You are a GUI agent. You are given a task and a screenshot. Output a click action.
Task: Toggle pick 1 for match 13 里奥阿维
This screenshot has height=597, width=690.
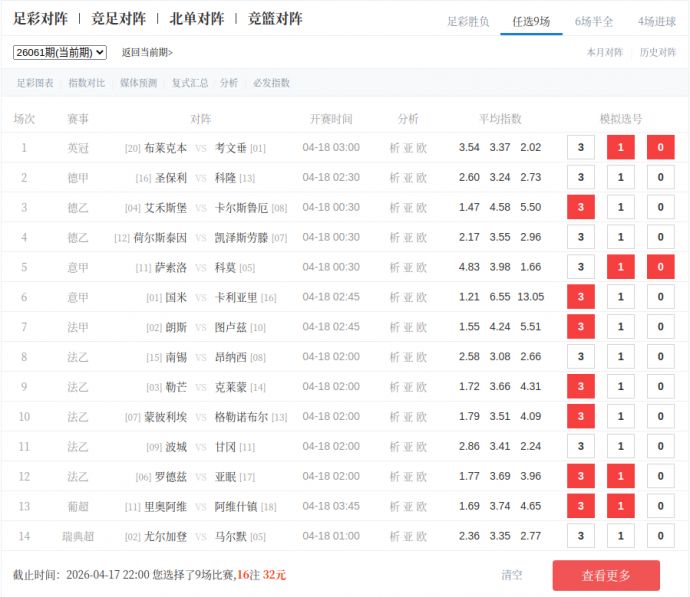(x=620, y=506)
